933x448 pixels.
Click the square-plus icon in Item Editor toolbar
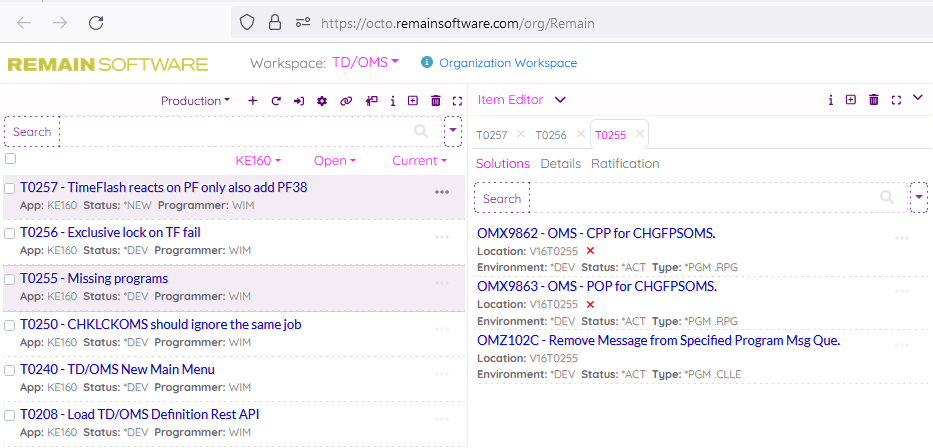click(x=851, y=100)
